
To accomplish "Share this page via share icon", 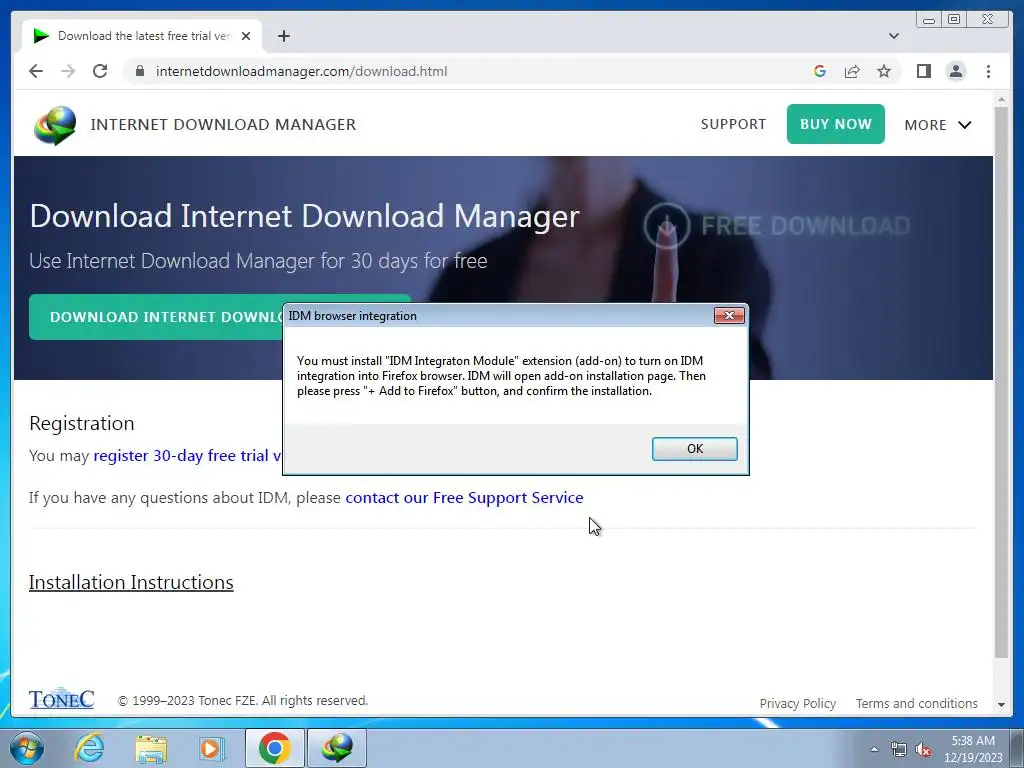I will (852, 71).
